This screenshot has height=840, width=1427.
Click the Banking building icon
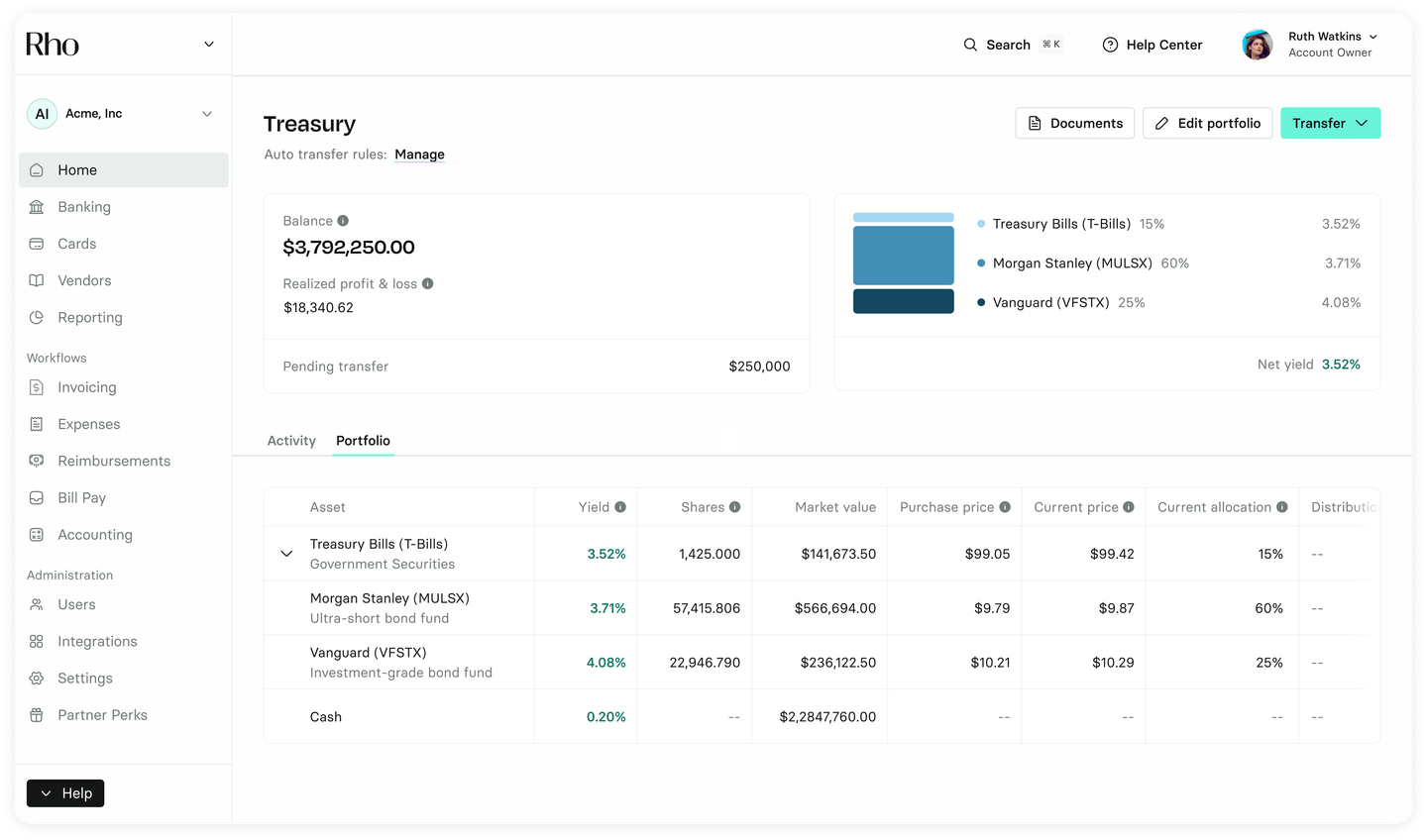tap(37, 207)
